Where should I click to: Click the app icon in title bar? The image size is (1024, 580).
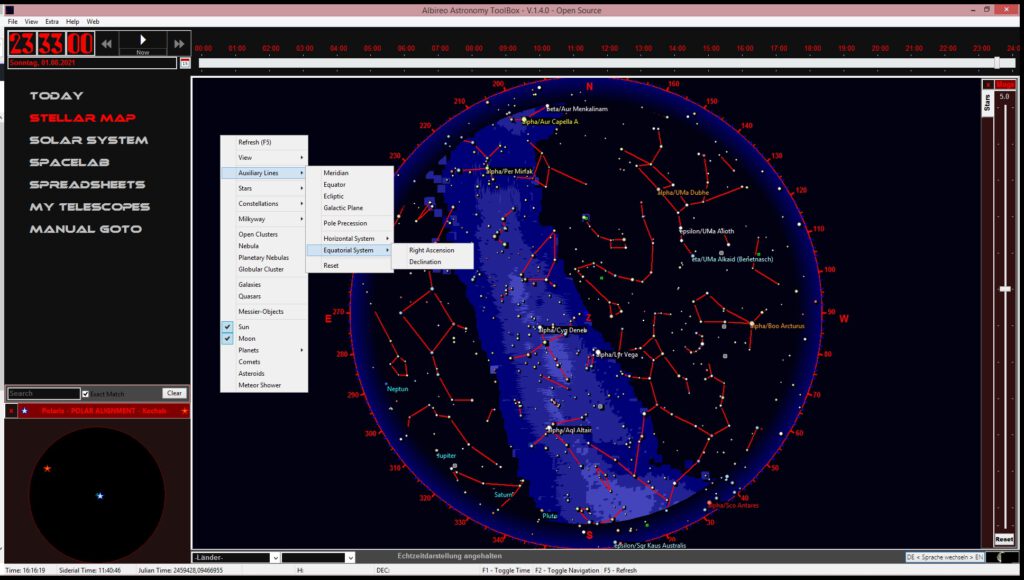[x=9, y=10]
